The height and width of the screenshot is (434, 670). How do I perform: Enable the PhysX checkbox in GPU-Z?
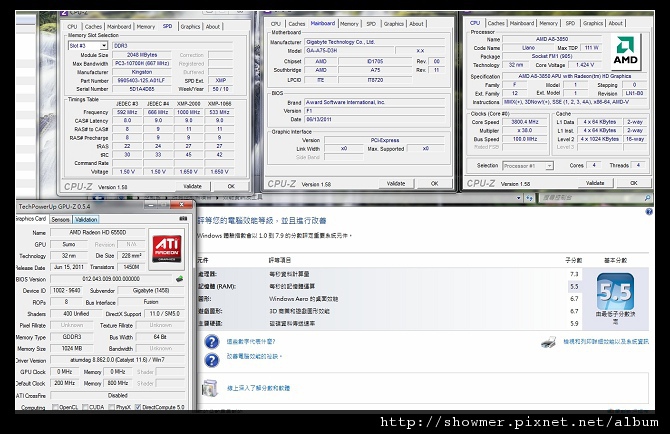(x=112, y=407)
